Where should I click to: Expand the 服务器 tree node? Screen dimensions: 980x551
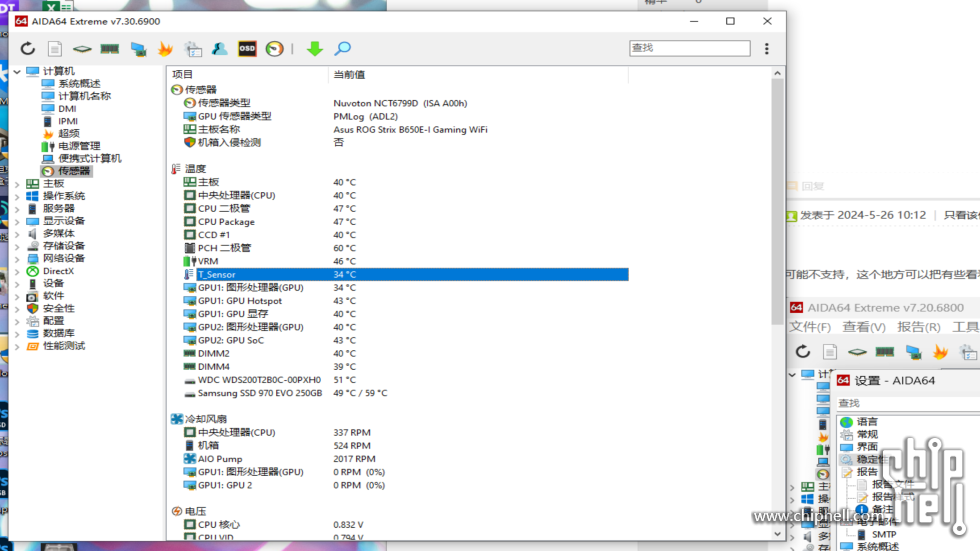[x=17, y=209]
